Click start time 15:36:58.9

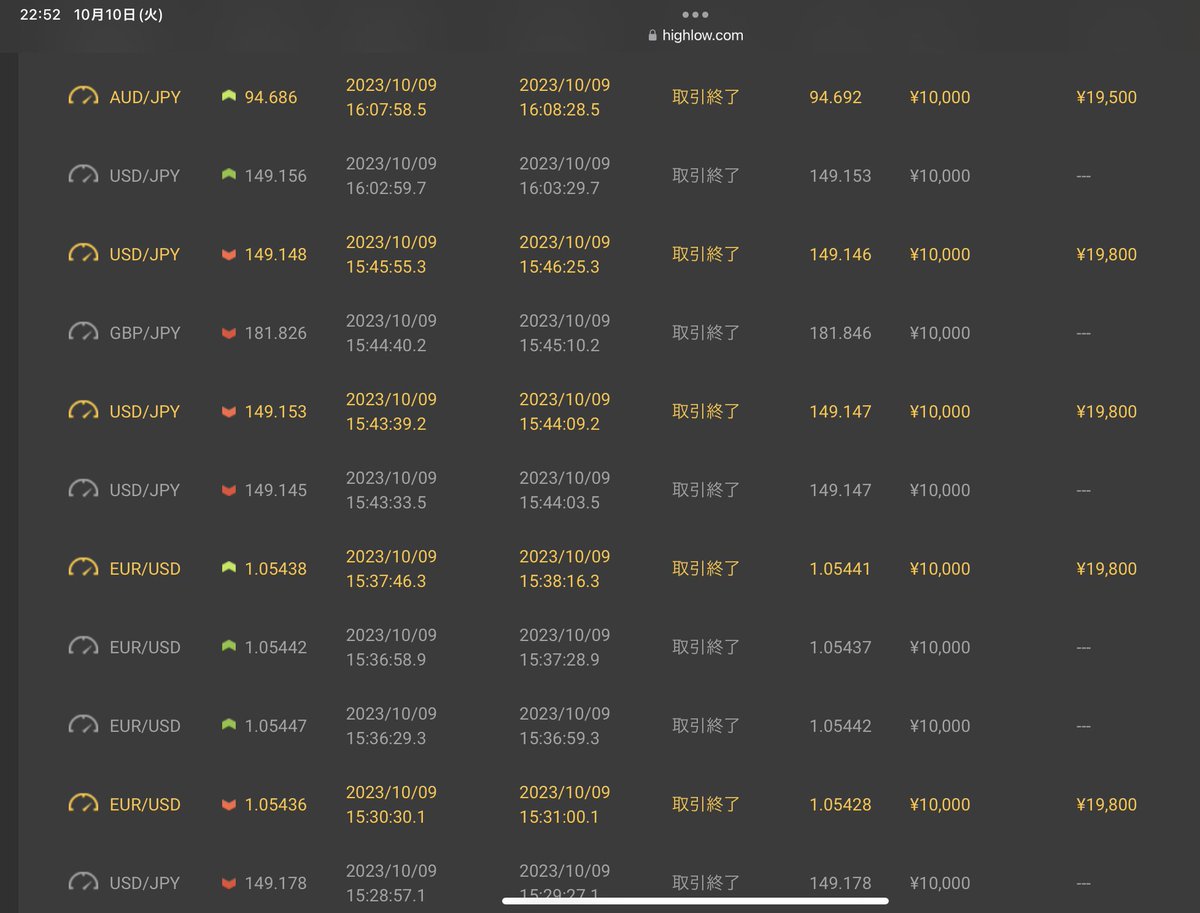pos(386,659)
